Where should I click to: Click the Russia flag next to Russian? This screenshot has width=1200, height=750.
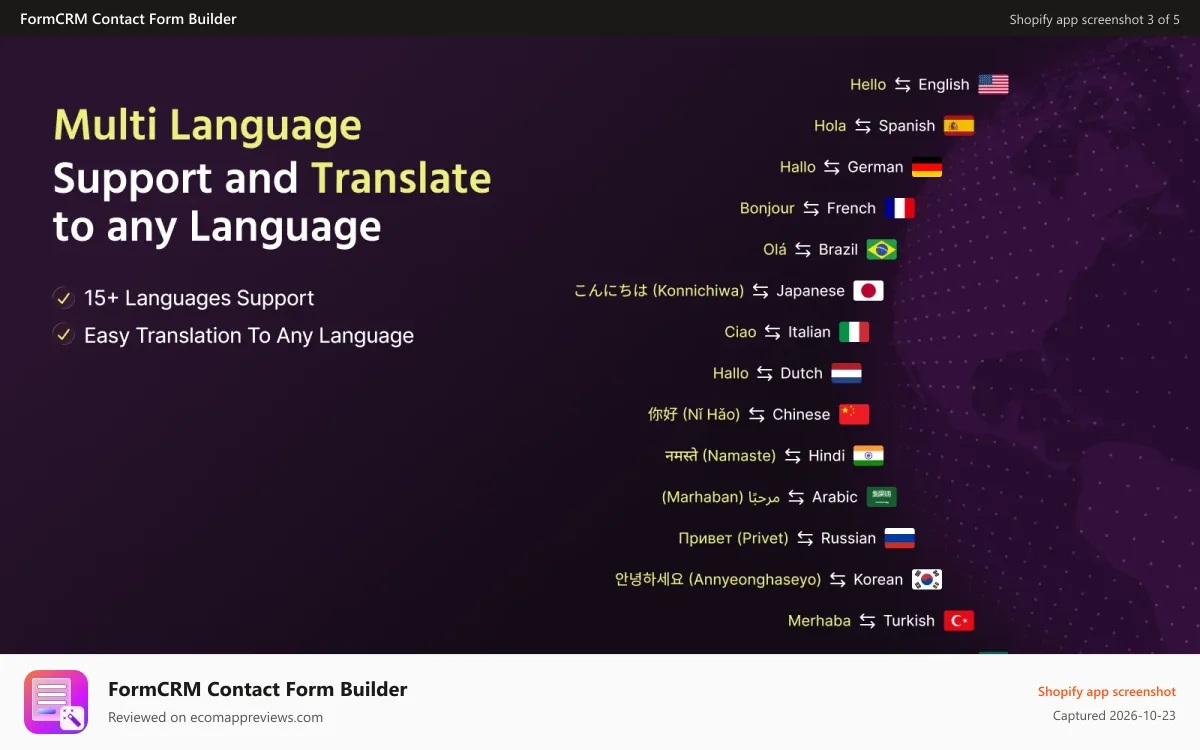[x=900, y=538]
